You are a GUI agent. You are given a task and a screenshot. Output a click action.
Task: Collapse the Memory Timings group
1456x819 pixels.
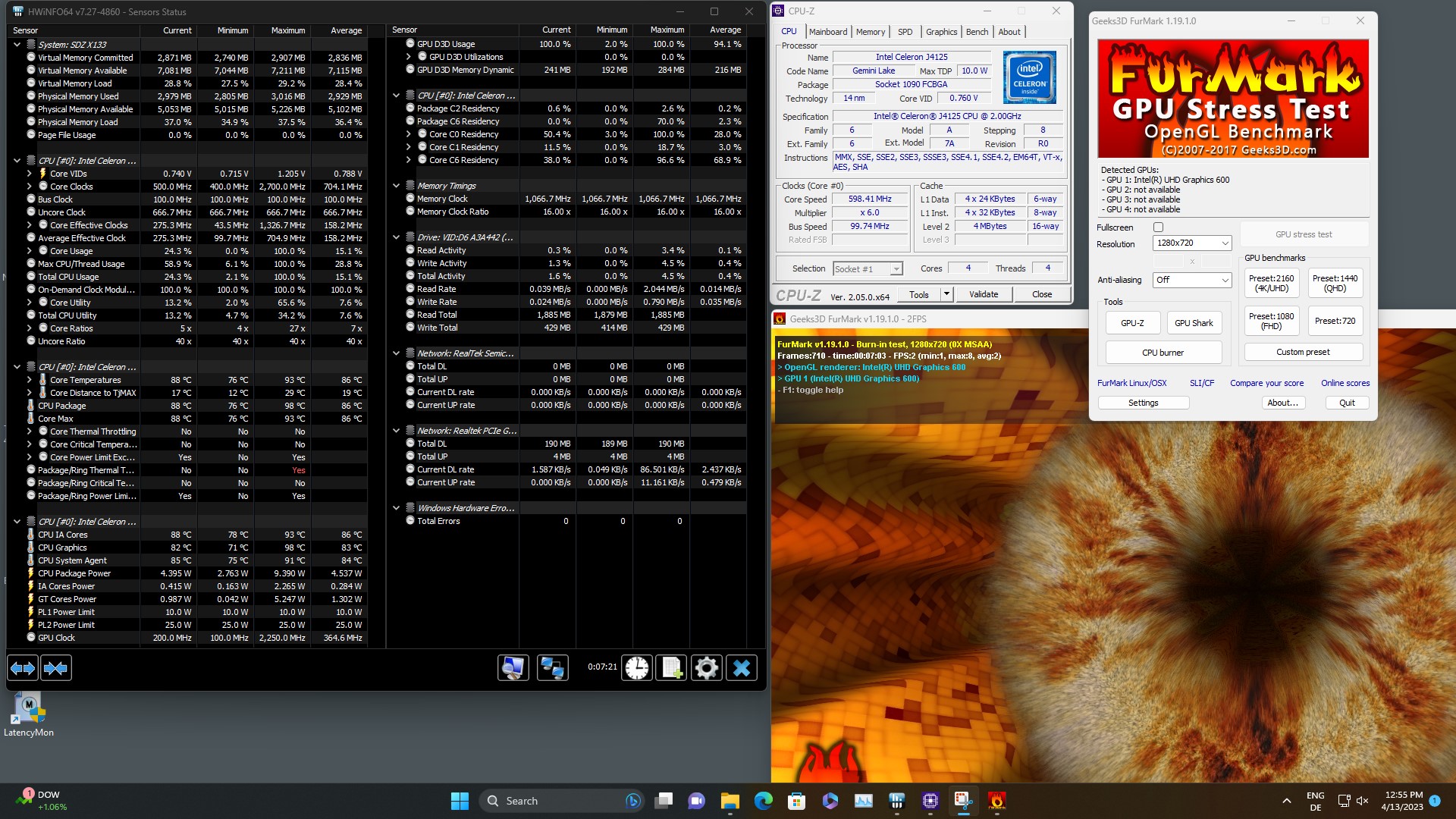(x=396, y=186)
